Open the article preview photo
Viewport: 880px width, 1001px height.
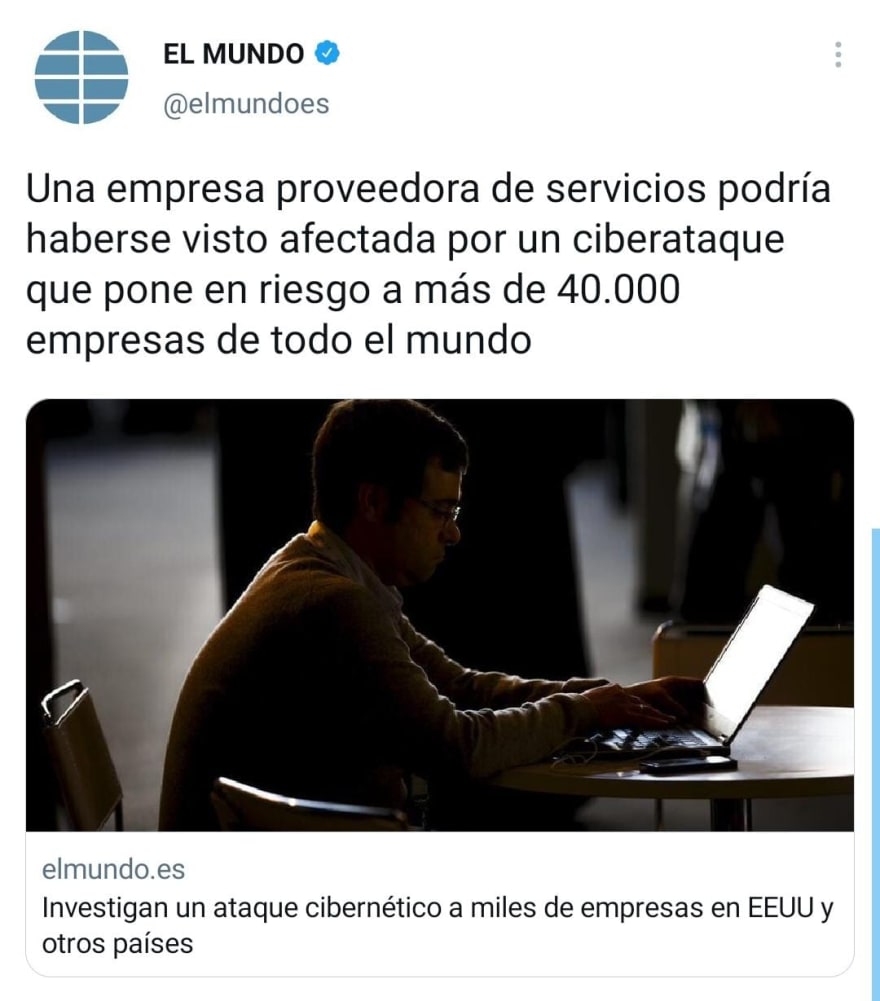(x=439, y=615)
